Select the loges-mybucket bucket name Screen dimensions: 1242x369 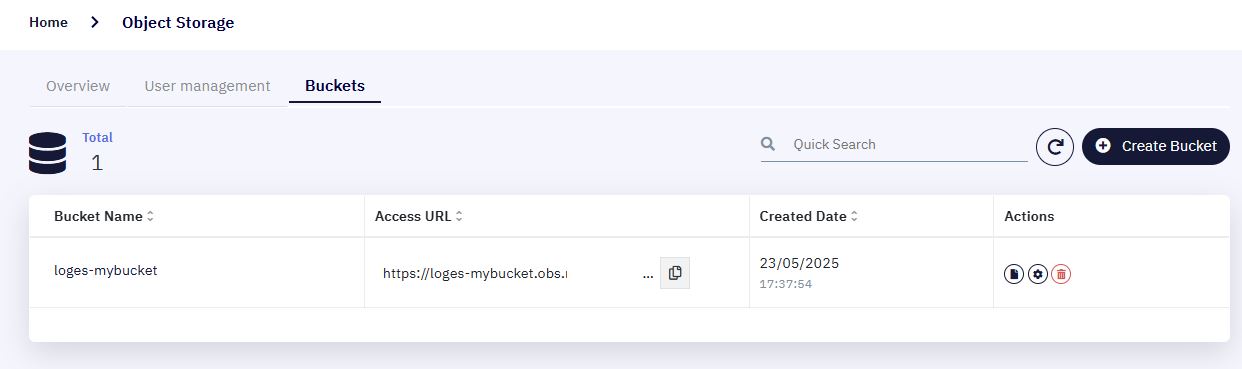coord(106,270)
